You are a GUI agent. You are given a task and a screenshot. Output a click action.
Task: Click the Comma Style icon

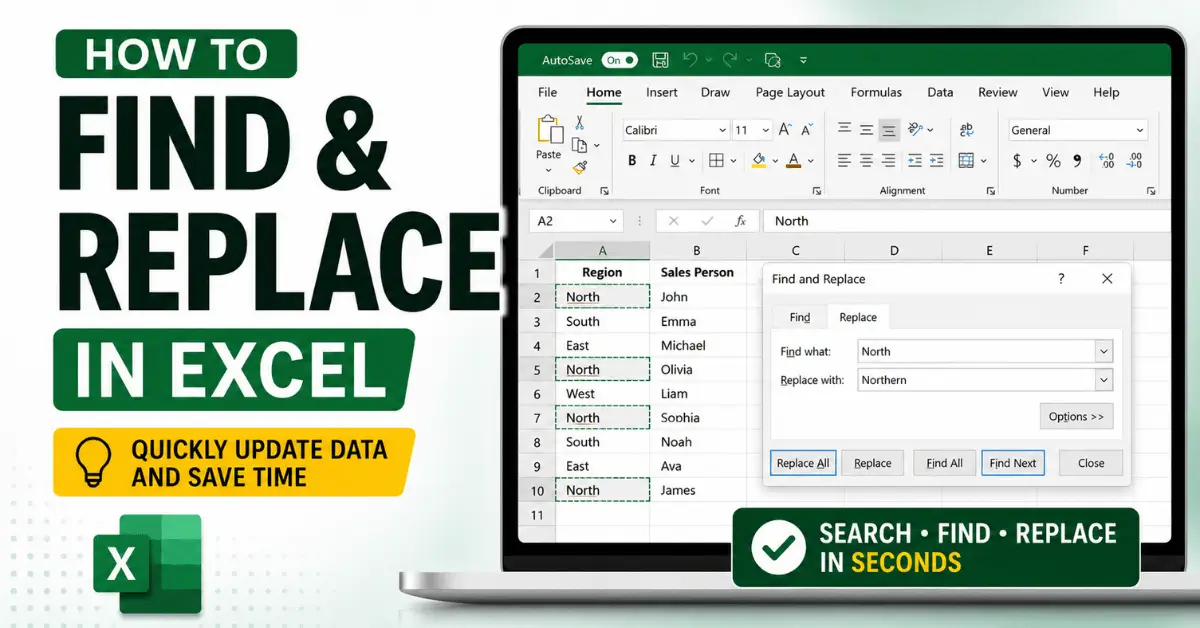click(1078, 160)
